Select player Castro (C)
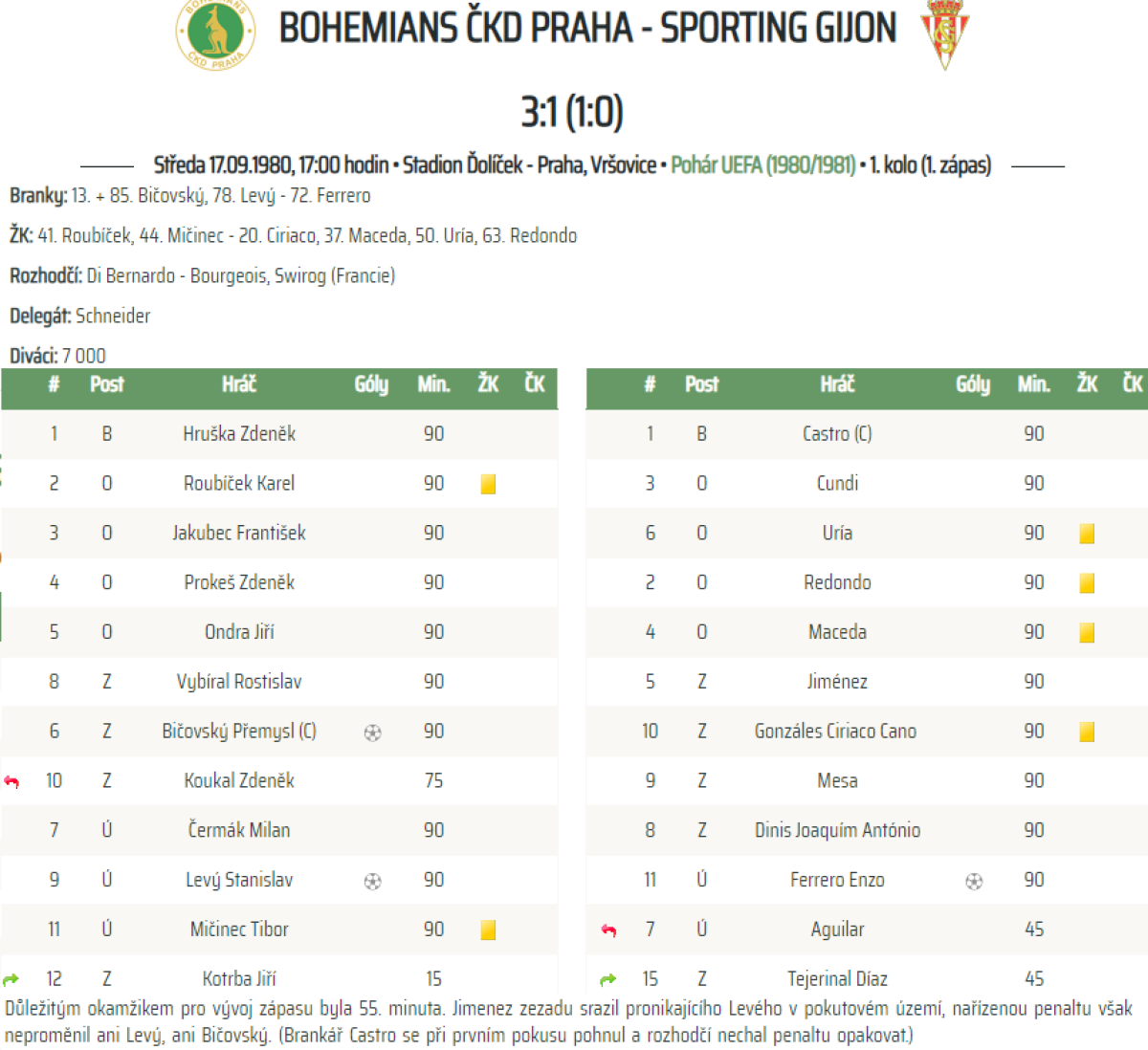 [837, 433]
